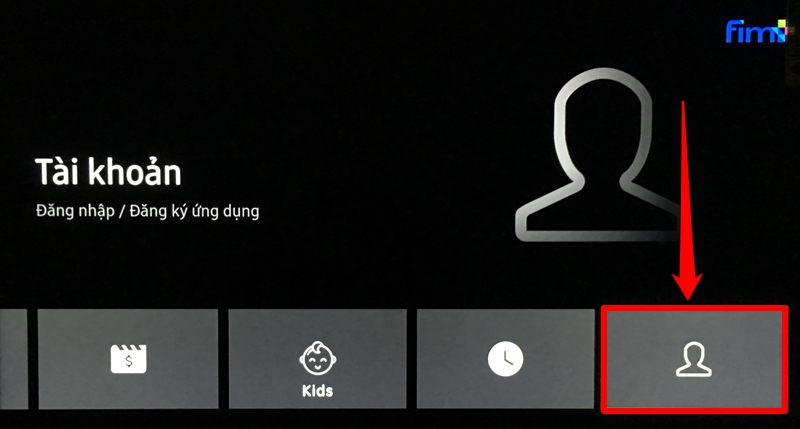Select the account person icon in menu
Screen dimensions: 800x429
point(694,360)
